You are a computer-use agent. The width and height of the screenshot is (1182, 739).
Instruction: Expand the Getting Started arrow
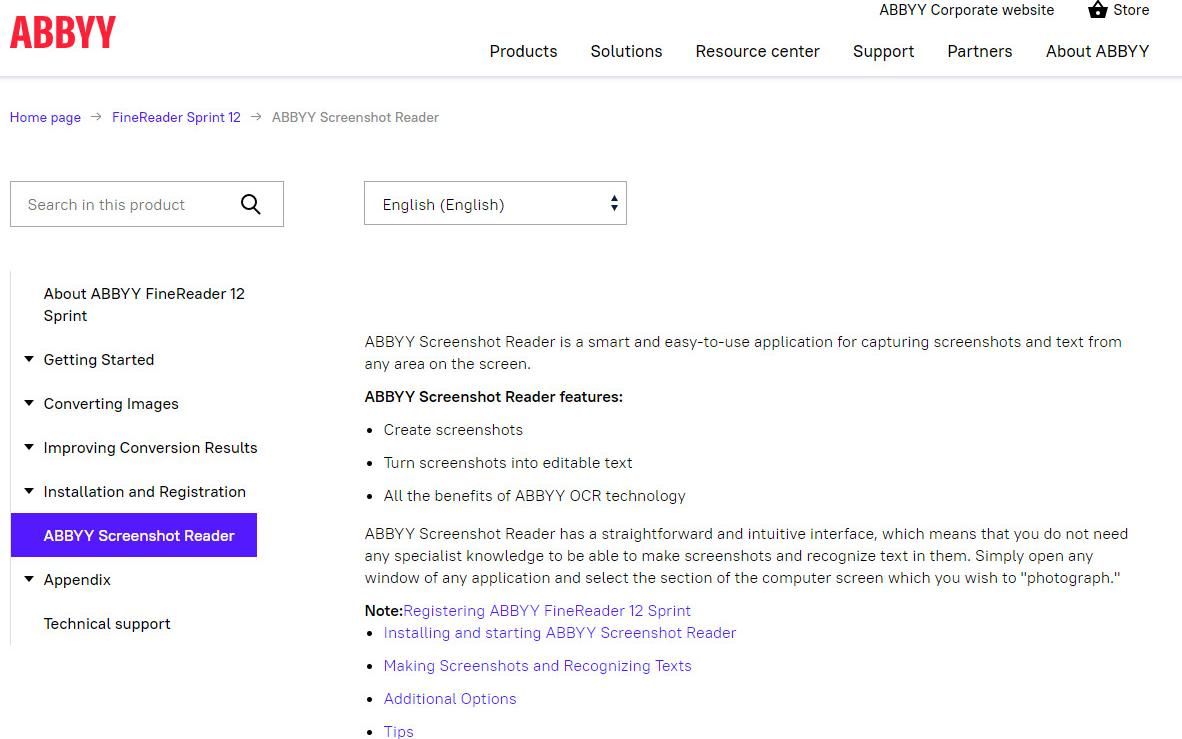pos(29,359)
